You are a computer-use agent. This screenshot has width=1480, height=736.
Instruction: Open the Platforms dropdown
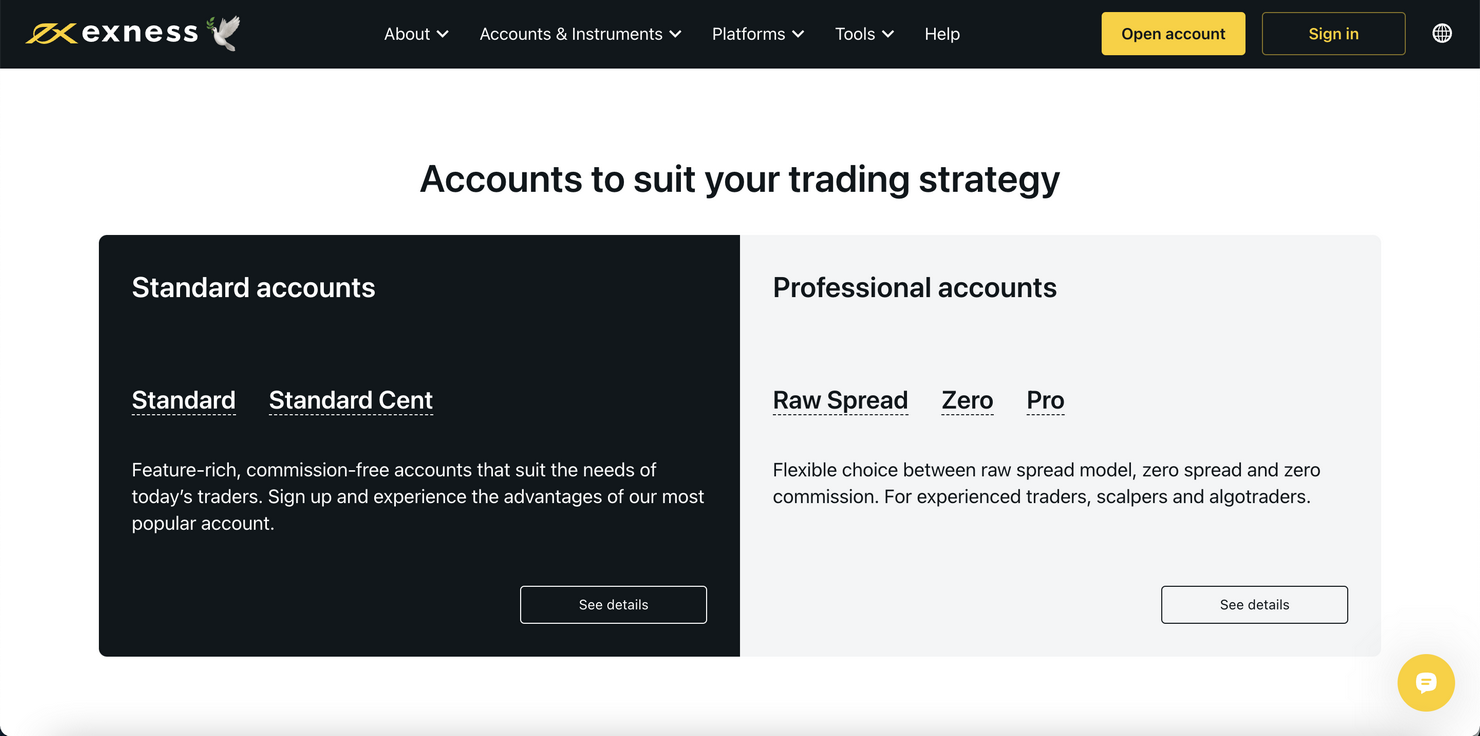[748, 33]
